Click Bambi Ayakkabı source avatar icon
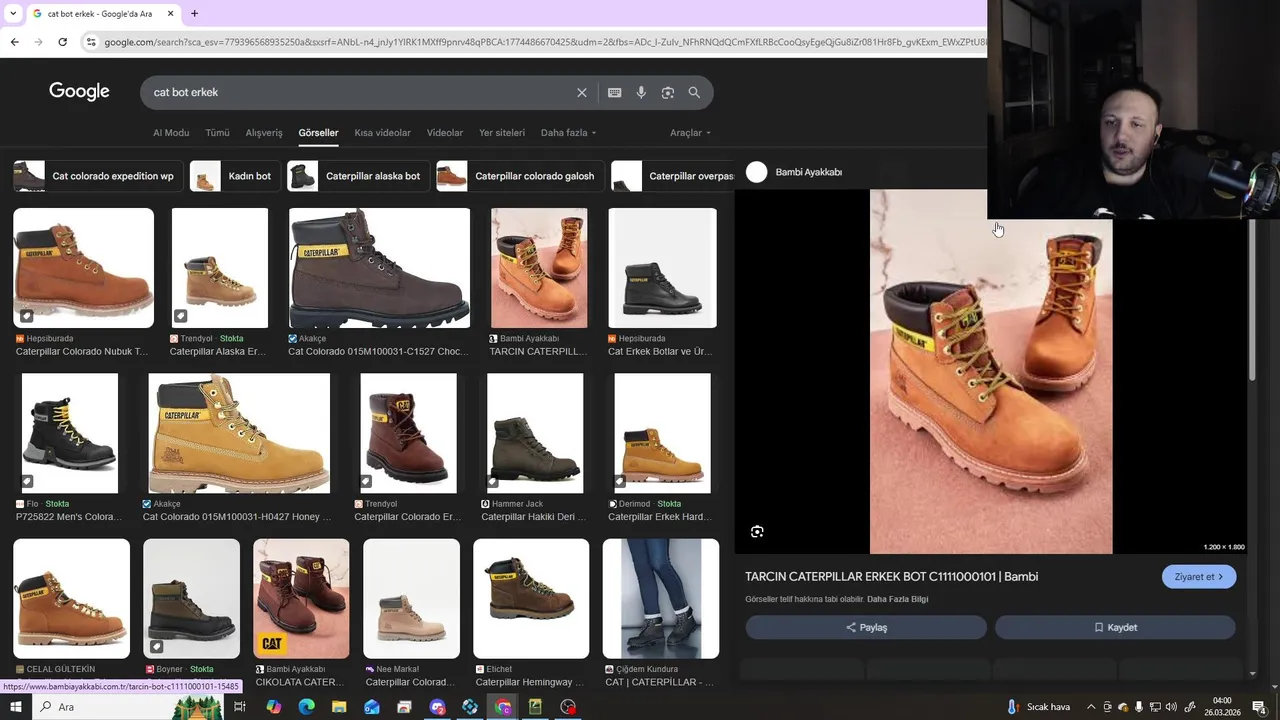 [x=757, y=172]
